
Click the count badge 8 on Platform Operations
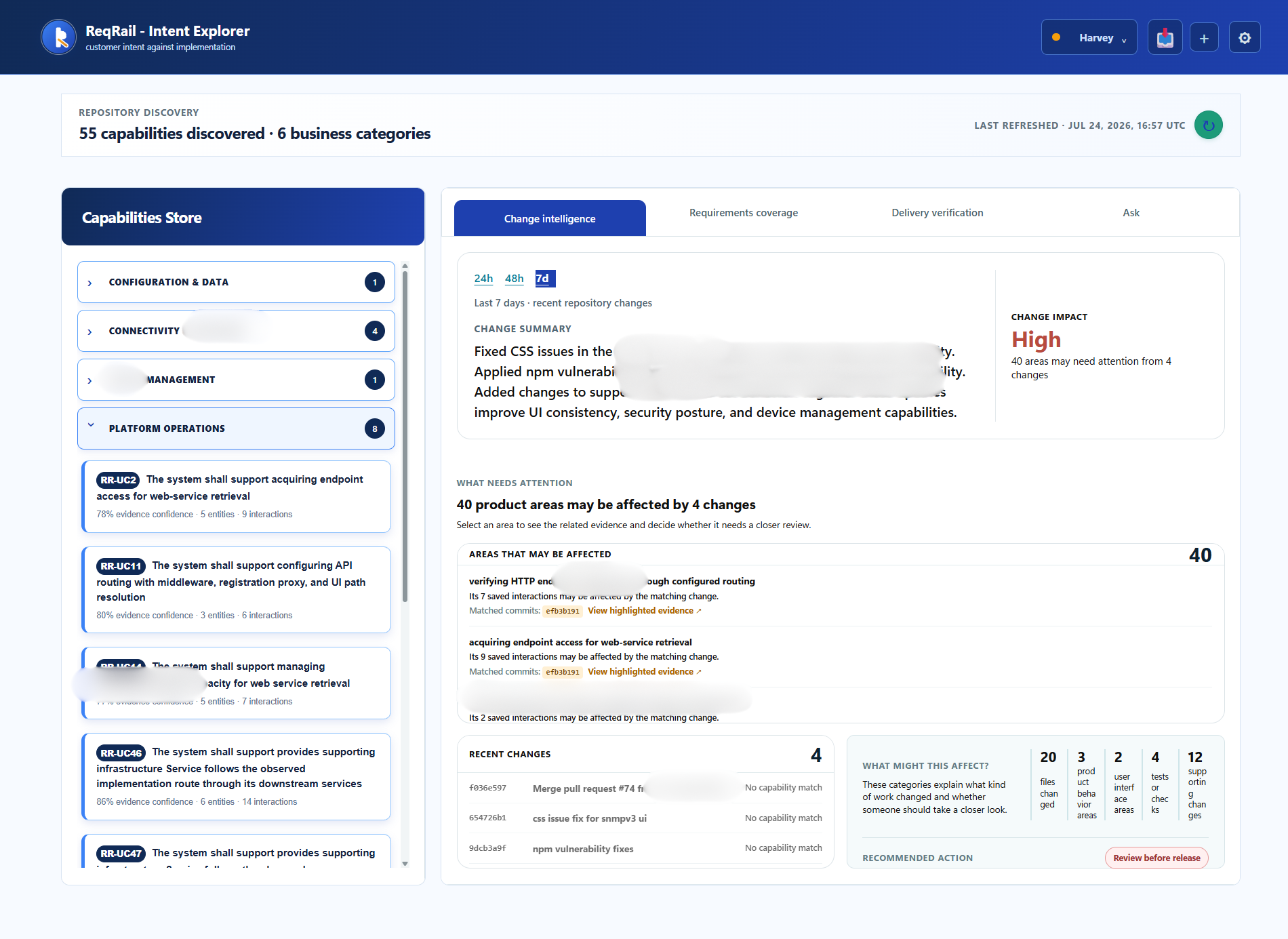(x=375, y=428)
